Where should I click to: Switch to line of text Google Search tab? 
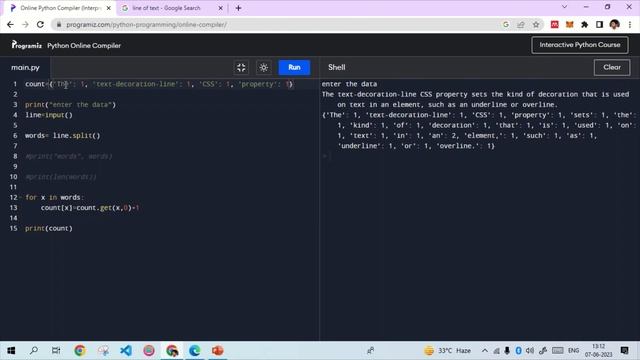(167, 8)
